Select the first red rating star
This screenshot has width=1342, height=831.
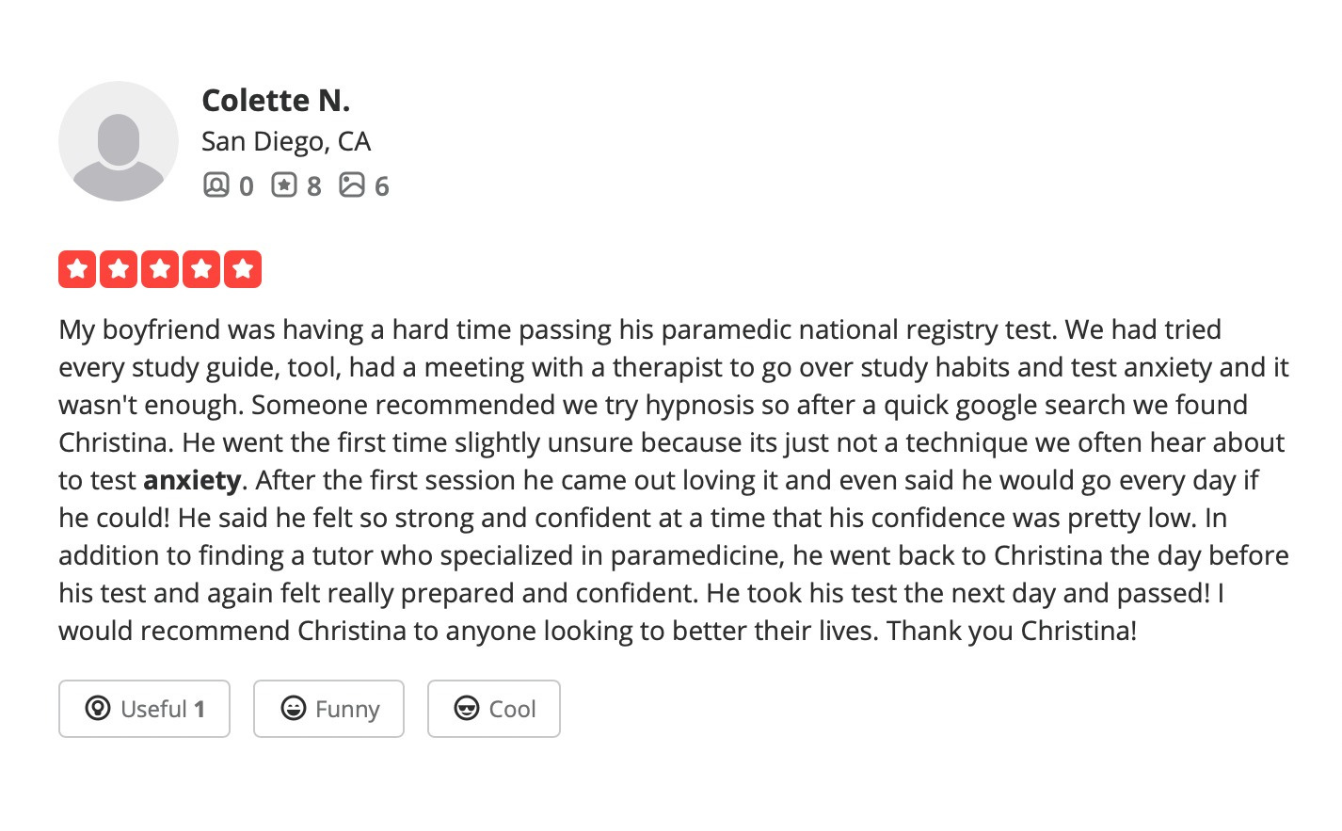[77, 268]
